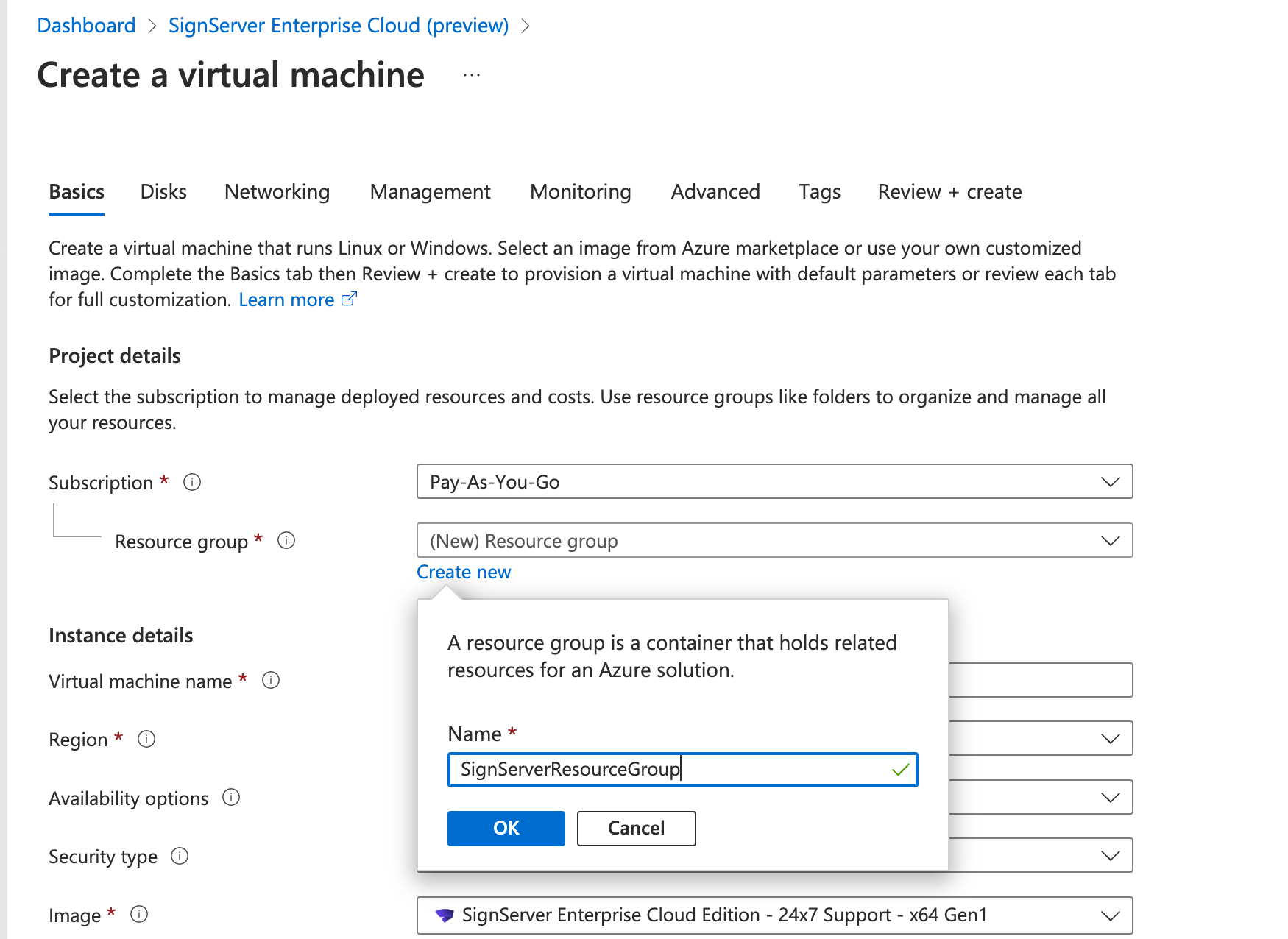
Task: Click the Availability options info icon
Action: coord(231,798)
